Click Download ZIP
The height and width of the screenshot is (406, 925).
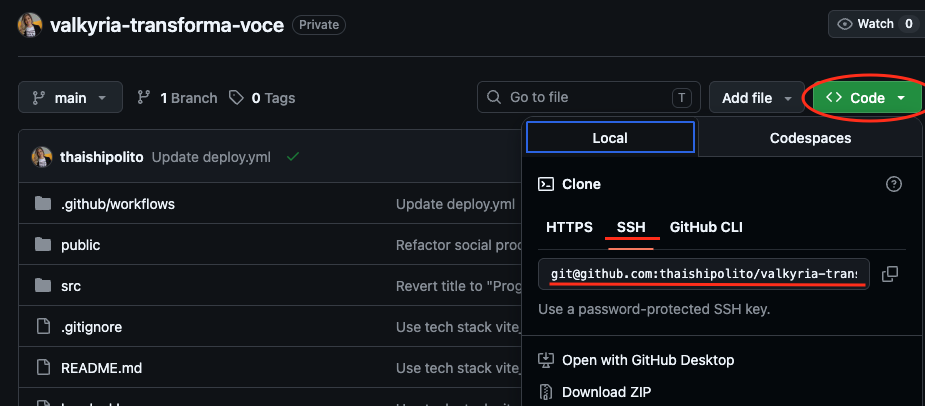pyautogui.click(x=606, y=392)
